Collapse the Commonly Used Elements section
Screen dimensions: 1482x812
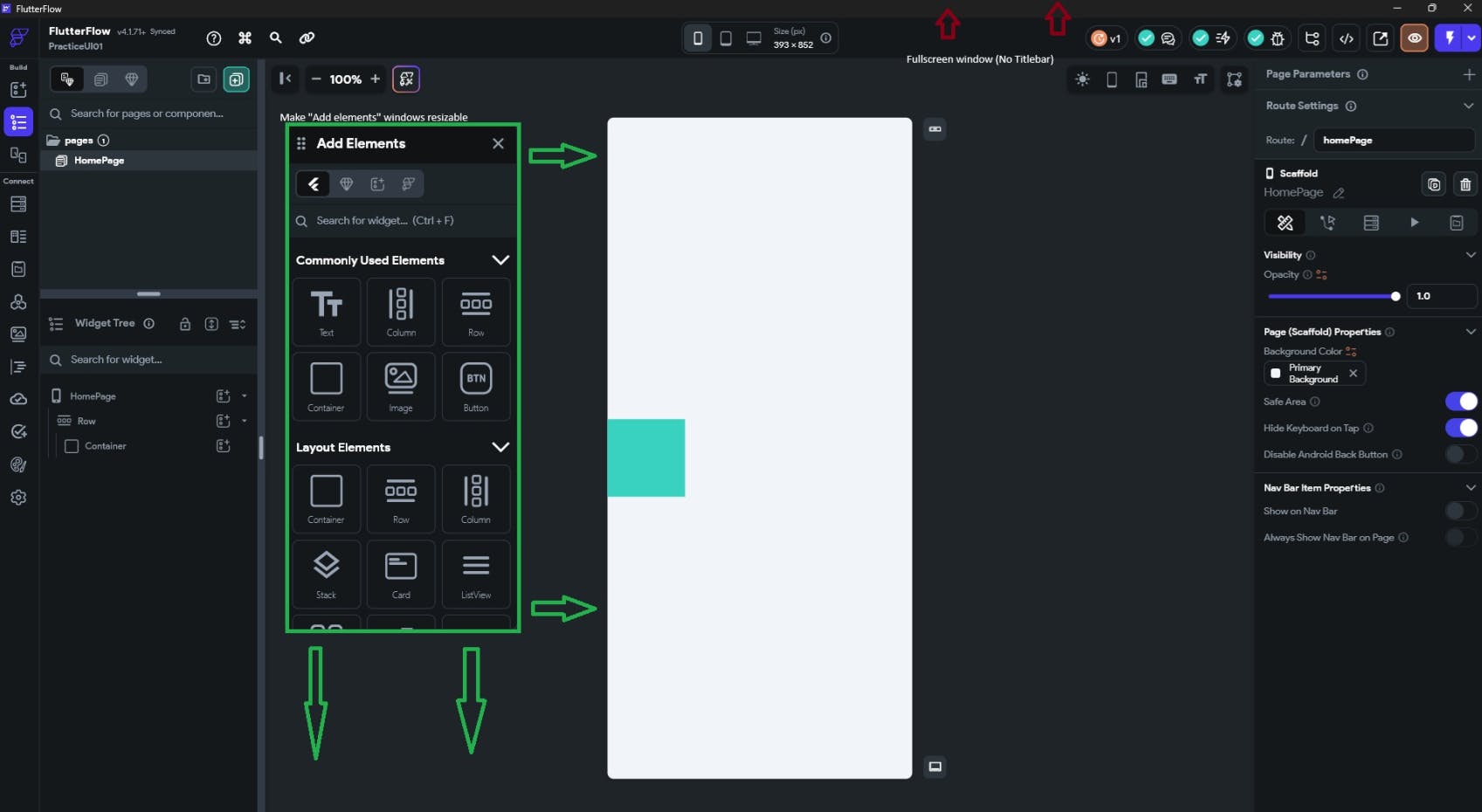500,259
